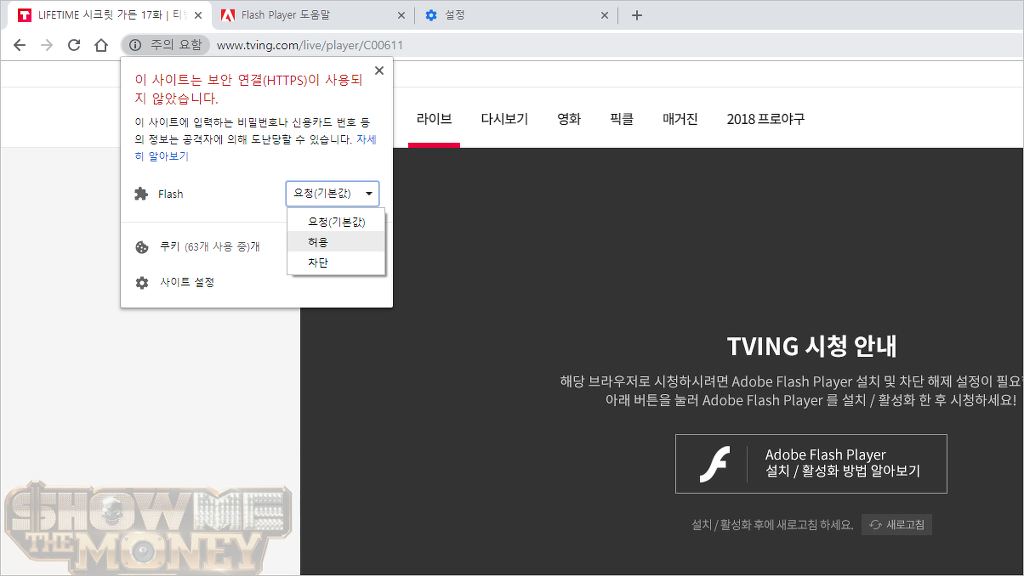Click the Flash 'f' logo icon
Screen dimensions: 1024x576
pos(715,464)
